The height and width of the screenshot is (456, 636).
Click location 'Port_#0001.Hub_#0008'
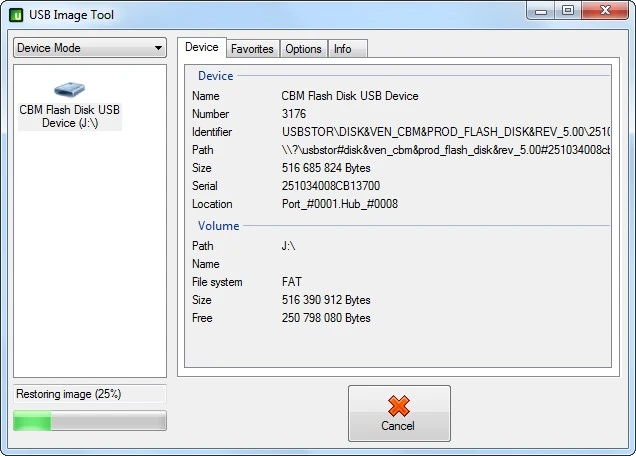(x=339, y=204)
